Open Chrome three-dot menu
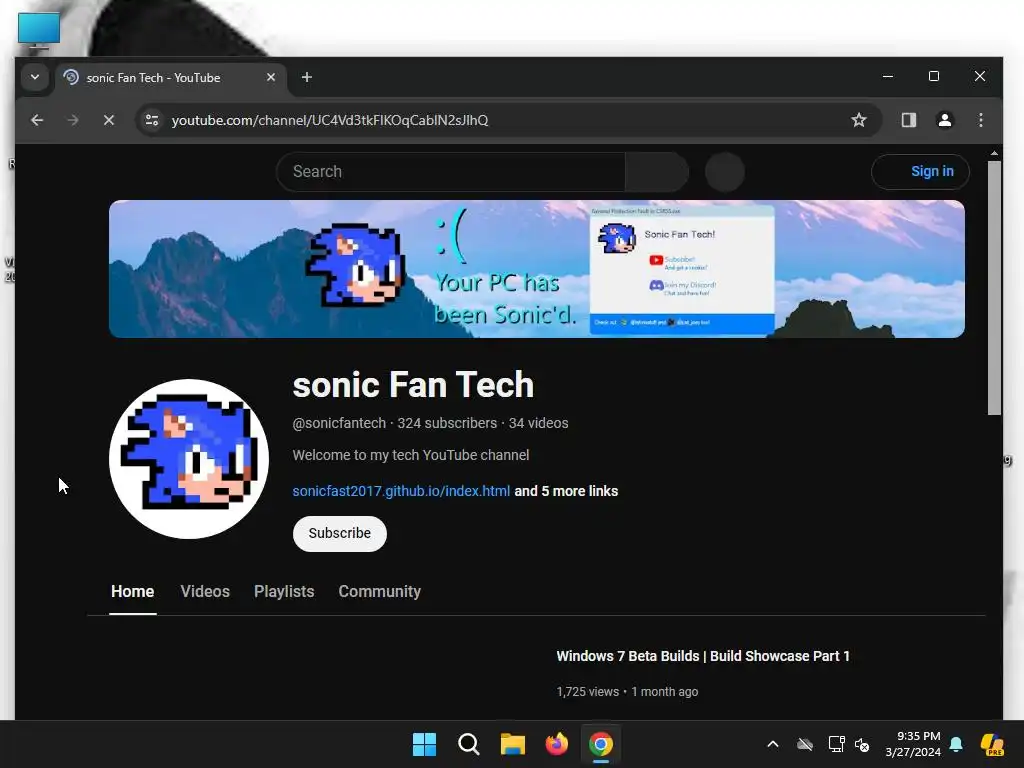 click(x=980, y=120)
